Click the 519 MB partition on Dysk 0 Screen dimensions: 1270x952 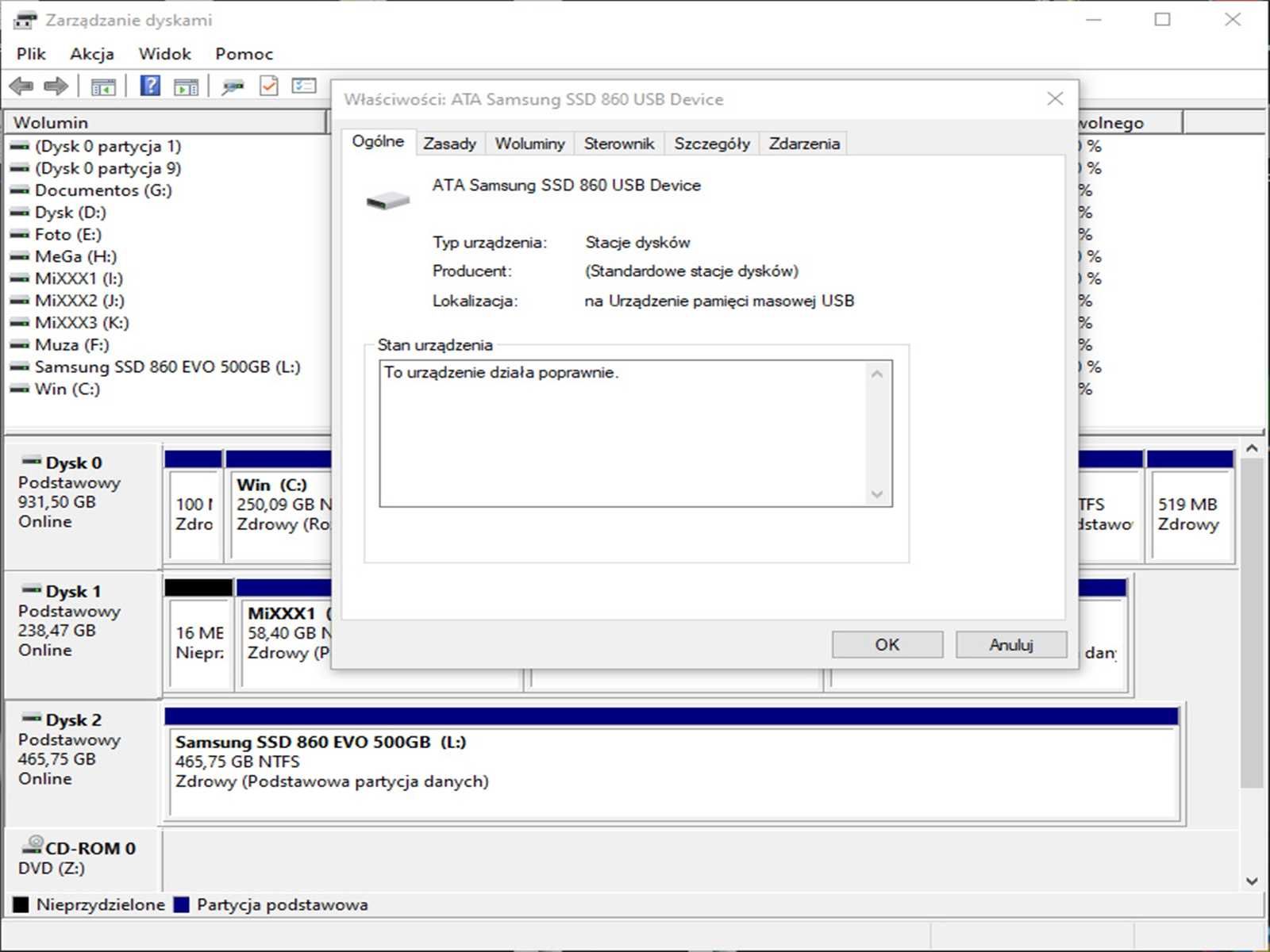tap(1190, 505)
